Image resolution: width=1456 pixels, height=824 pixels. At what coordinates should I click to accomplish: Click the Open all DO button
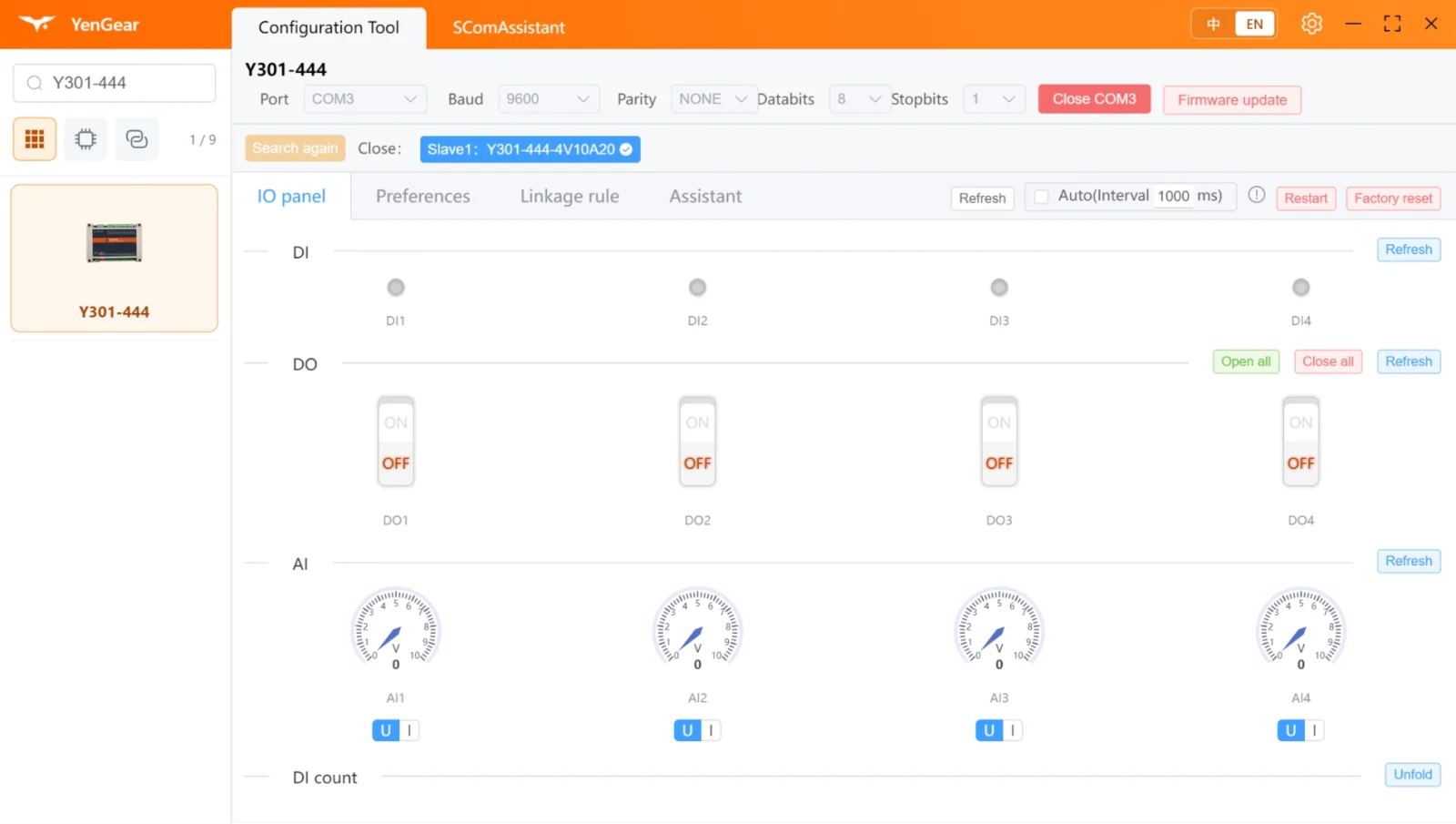coord(1246,361)
